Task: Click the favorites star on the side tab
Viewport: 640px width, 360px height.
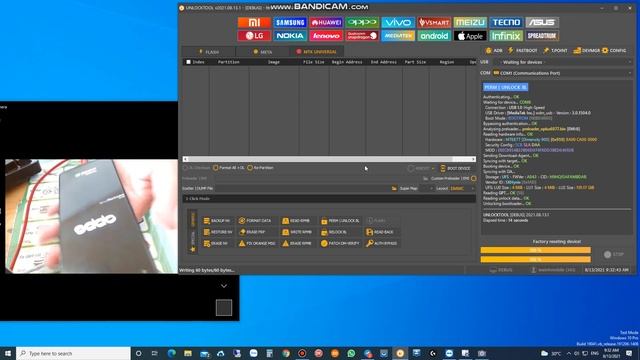Action: 193,249
